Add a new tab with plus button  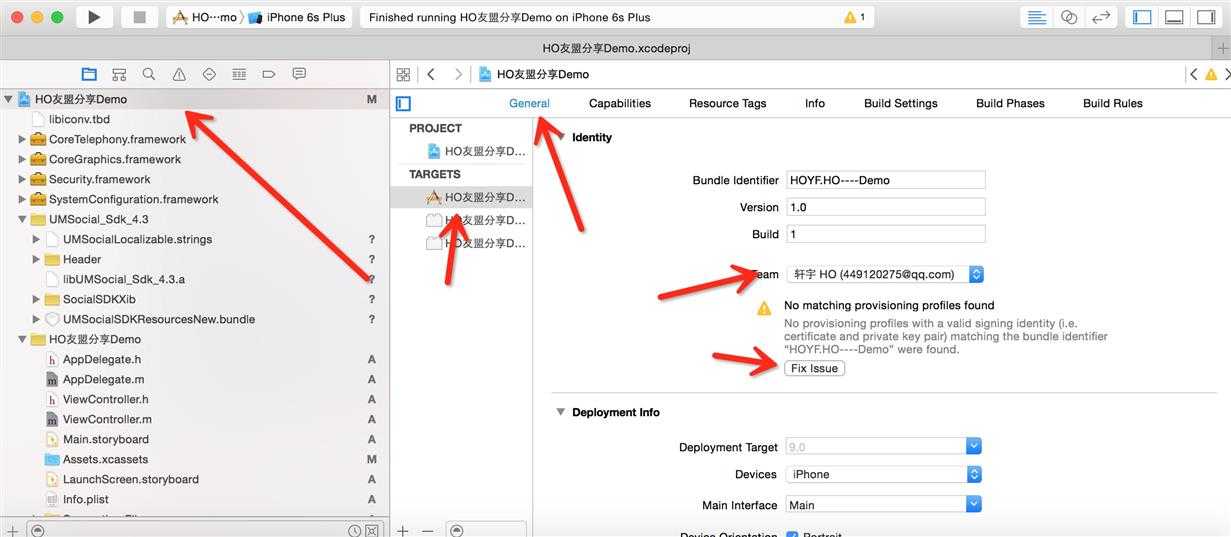1222,48
